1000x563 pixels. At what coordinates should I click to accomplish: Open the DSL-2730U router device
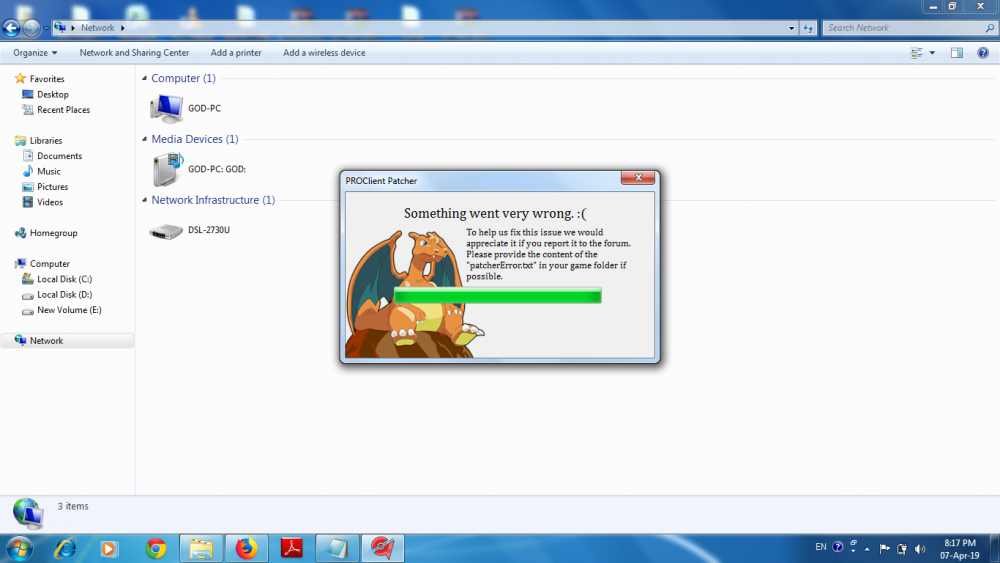pyautogui.click(x=166, y=230)
